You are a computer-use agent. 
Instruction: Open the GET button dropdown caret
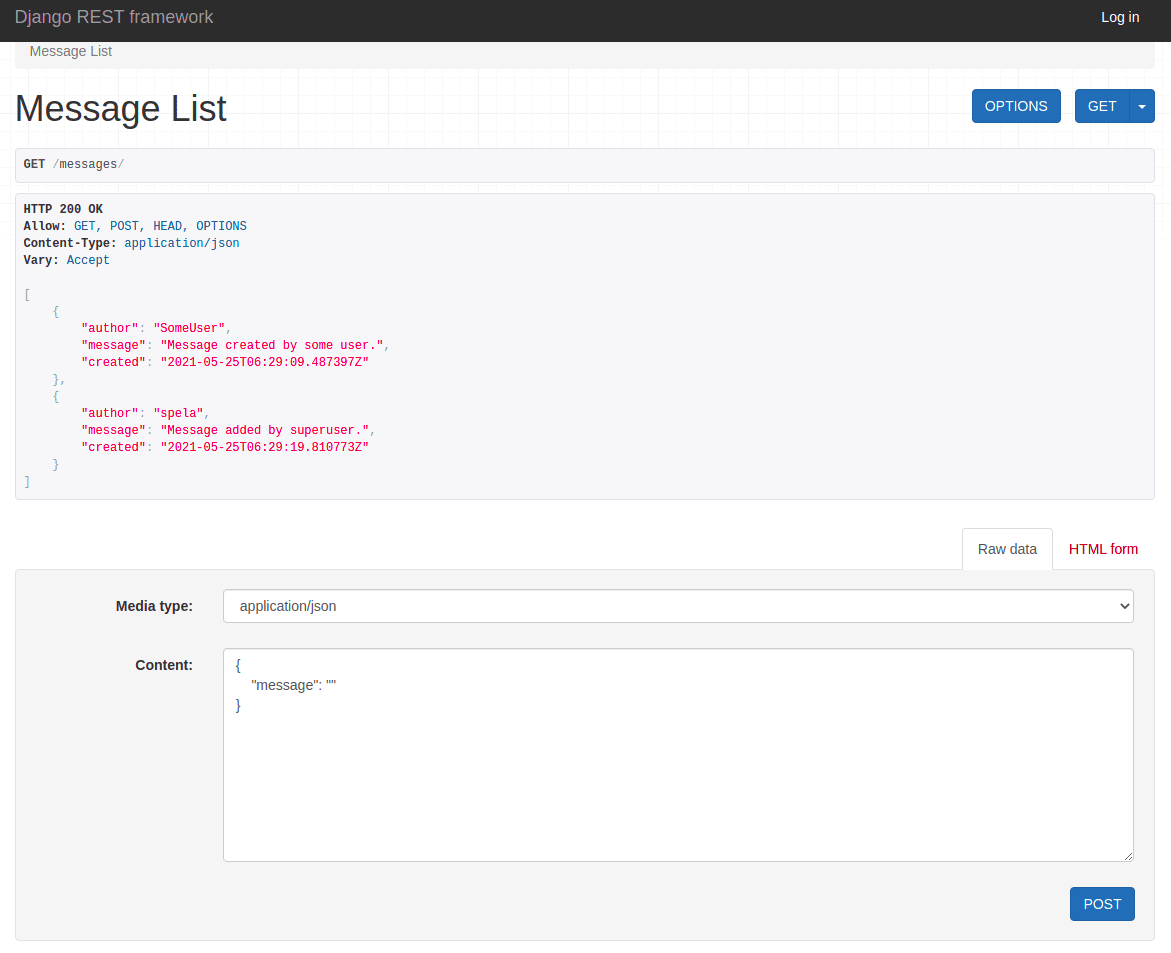(1142, 106)
